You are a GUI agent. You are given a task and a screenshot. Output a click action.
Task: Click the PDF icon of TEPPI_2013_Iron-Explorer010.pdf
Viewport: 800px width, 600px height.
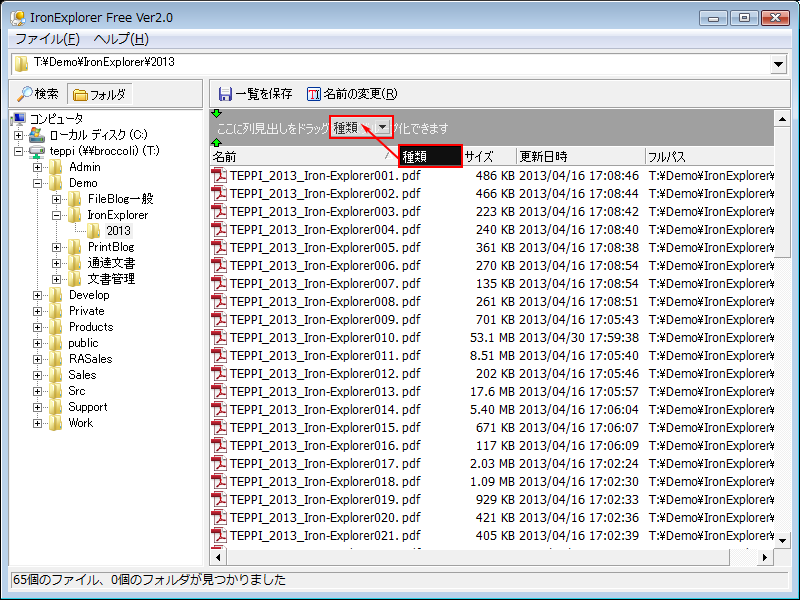click(x=219, y=337)
